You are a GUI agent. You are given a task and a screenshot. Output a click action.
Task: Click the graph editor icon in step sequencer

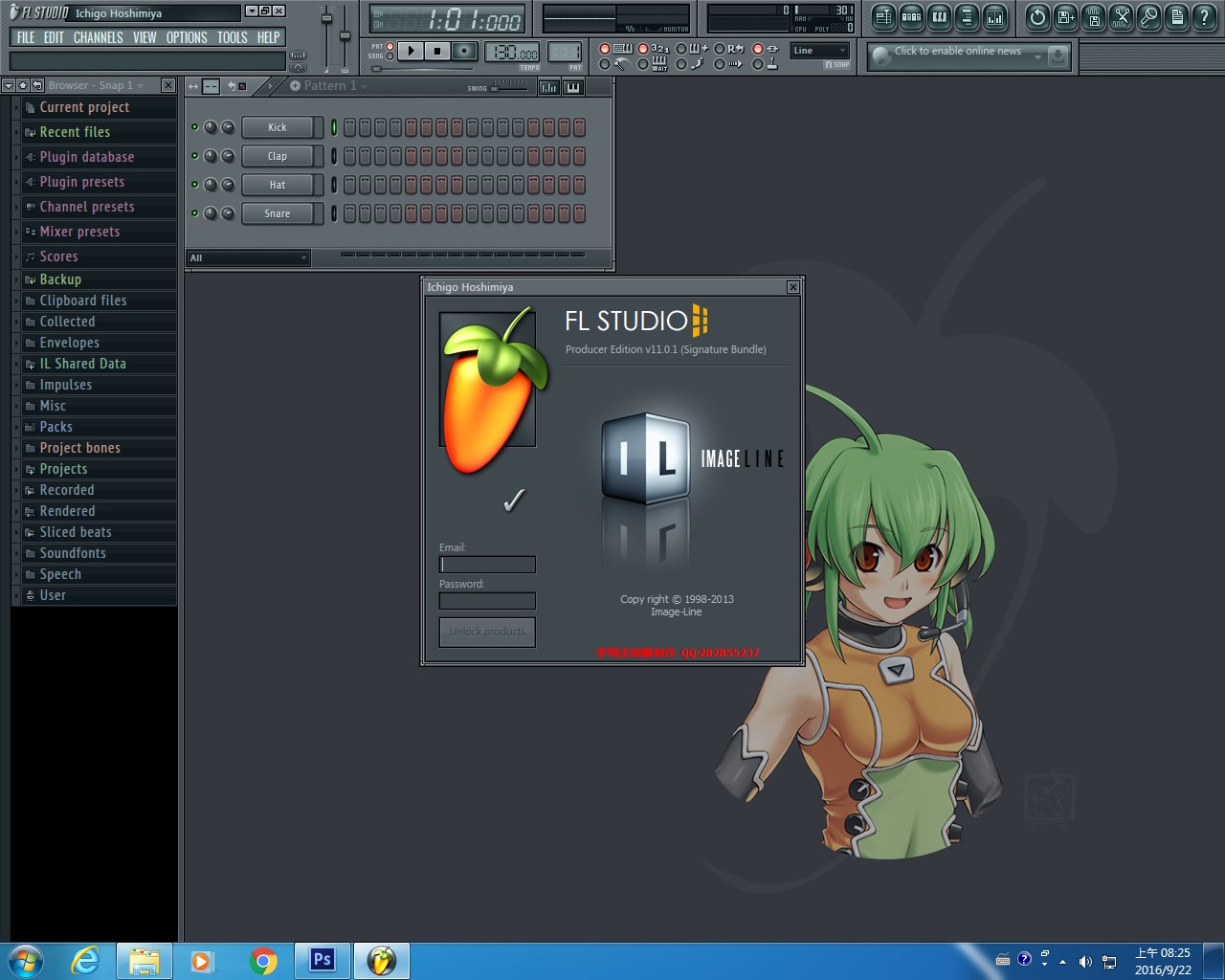pyautogui.click(x=548, y=87)
